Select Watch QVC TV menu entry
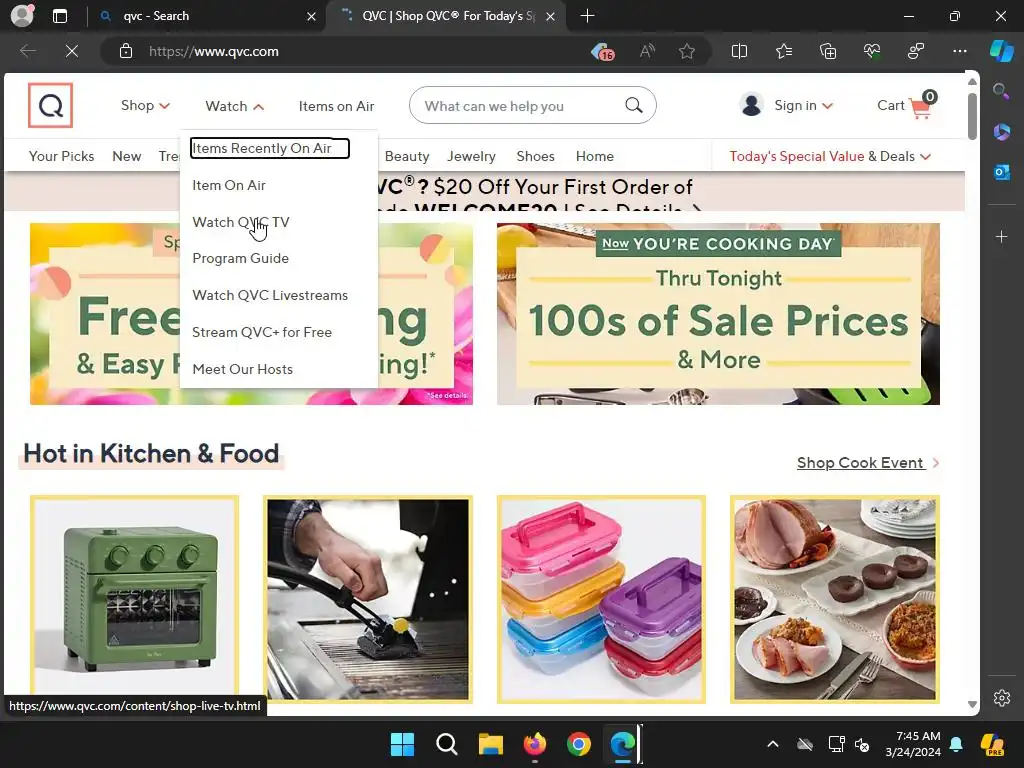This screenshot has height=768, width=1024. [x=240, y=222]
